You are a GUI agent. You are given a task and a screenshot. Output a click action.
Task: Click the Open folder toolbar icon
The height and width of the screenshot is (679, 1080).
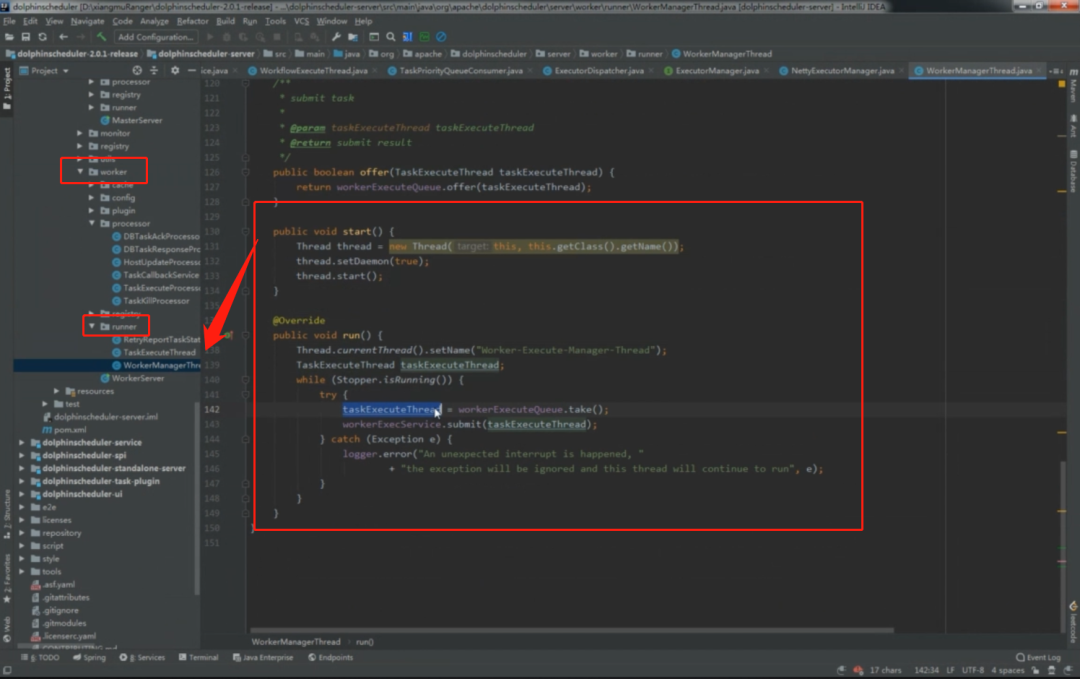click(x=9, y=37)
